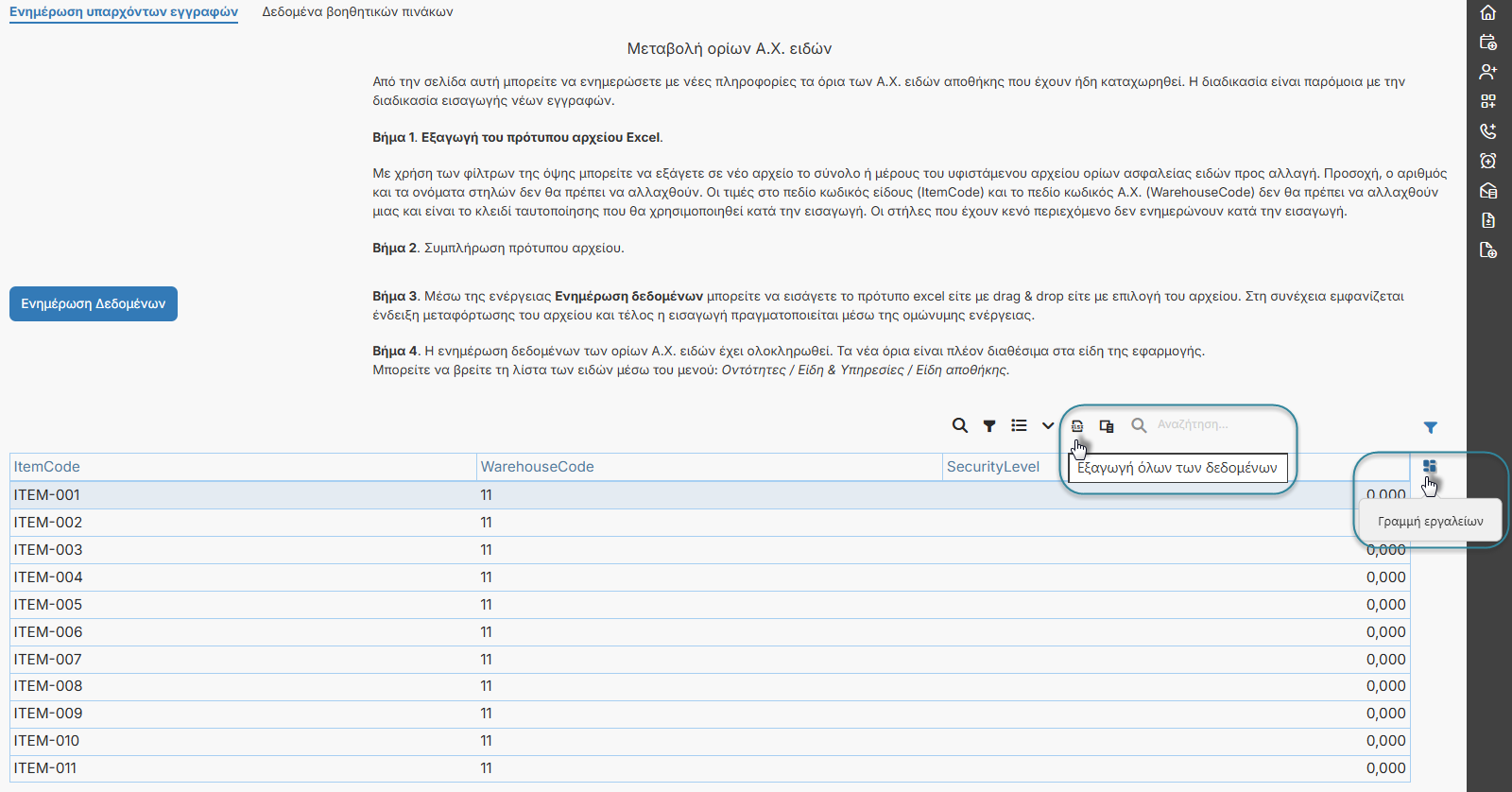Click the blue filter funnel icon
1512x792 pixels.
coord(1431,427)
